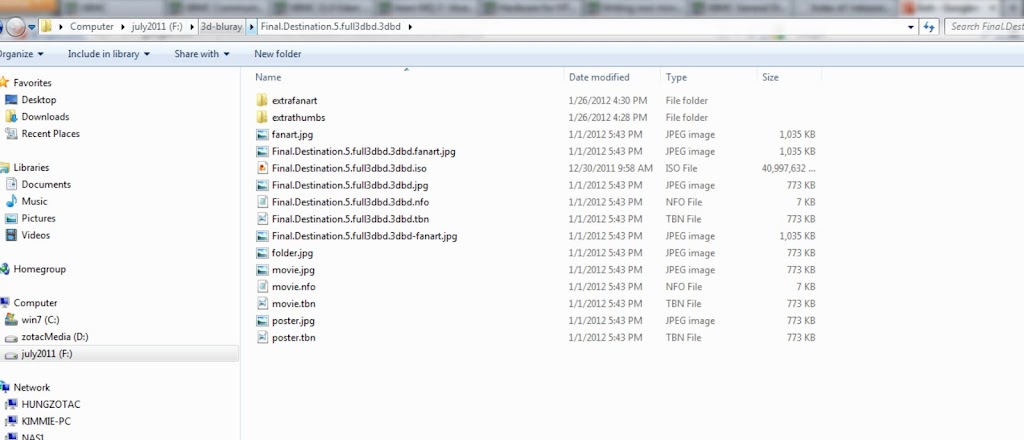
Task: Sort by Type column header
Action: point(676,77)
